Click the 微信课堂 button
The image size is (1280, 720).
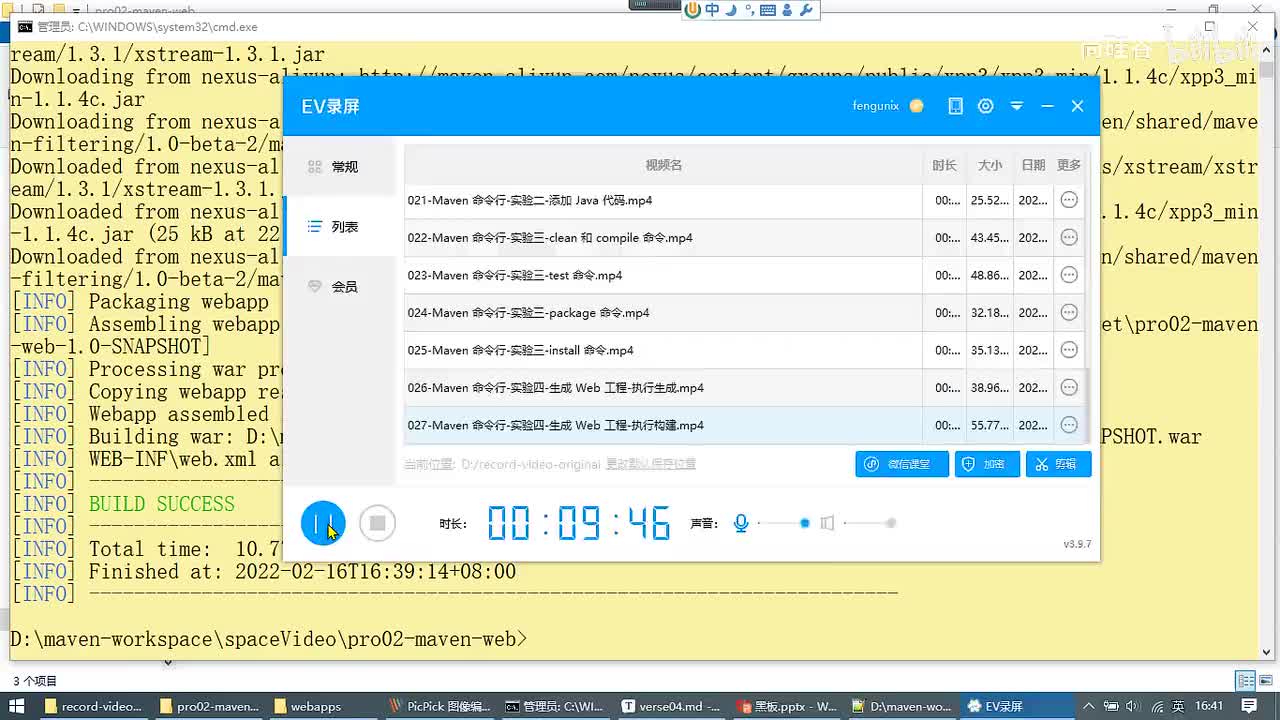[902, 464]
